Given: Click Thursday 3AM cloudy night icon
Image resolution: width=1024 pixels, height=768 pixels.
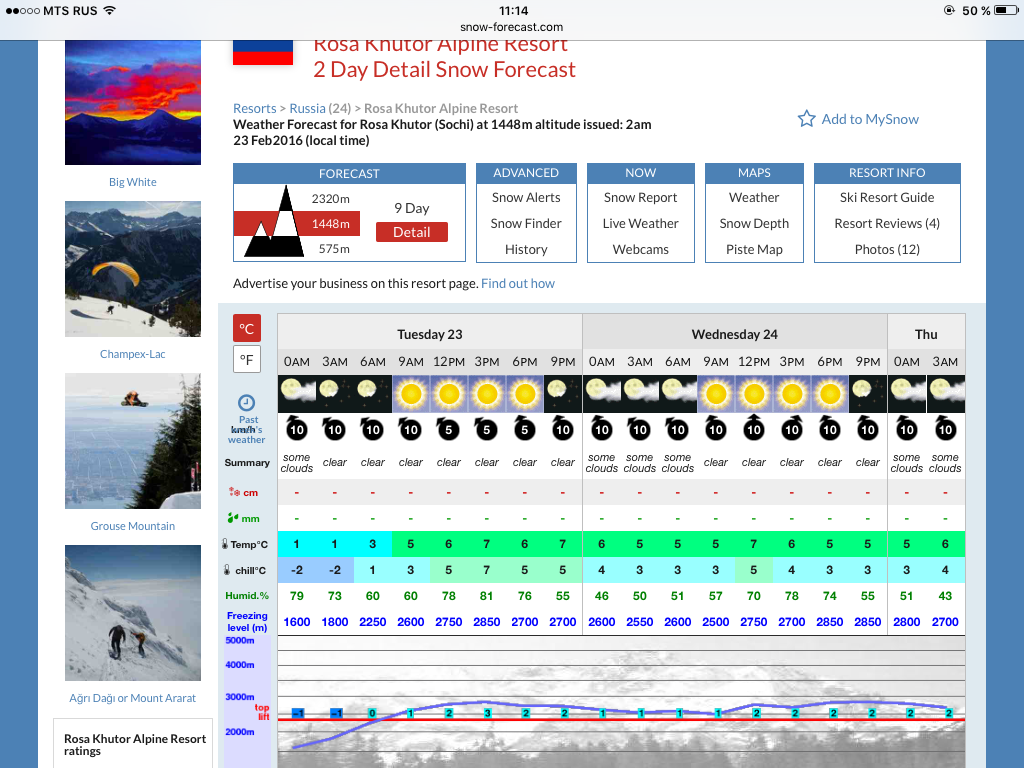Looking at the screenshot, I should (x=945, y=394).
